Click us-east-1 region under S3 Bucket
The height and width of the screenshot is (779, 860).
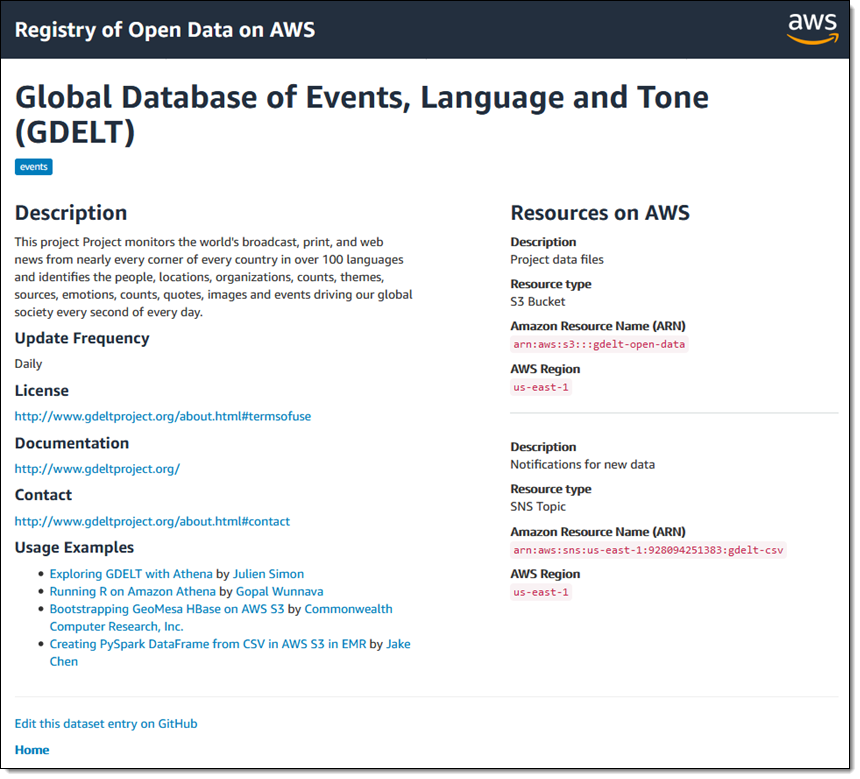[x=540, y=387]
